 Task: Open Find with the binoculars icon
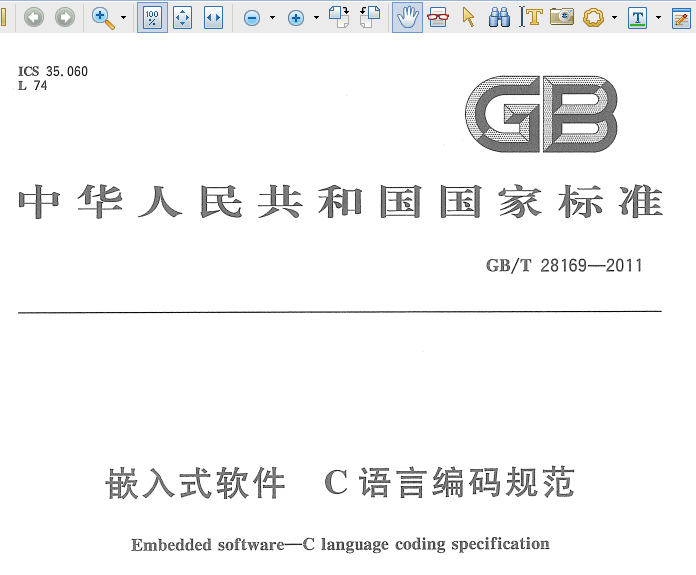tap(499, 17)
